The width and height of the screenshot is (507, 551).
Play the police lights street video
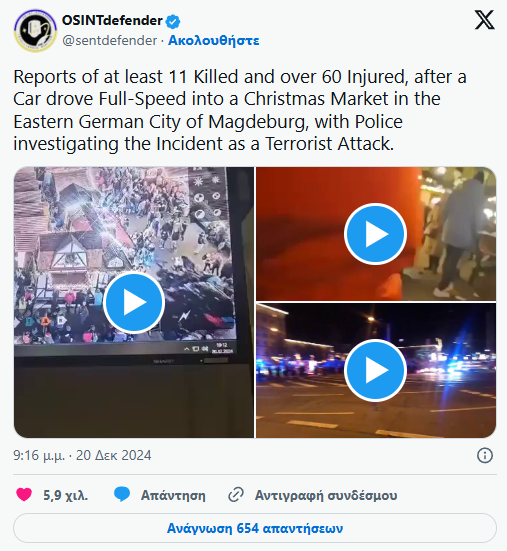[376, 370]
